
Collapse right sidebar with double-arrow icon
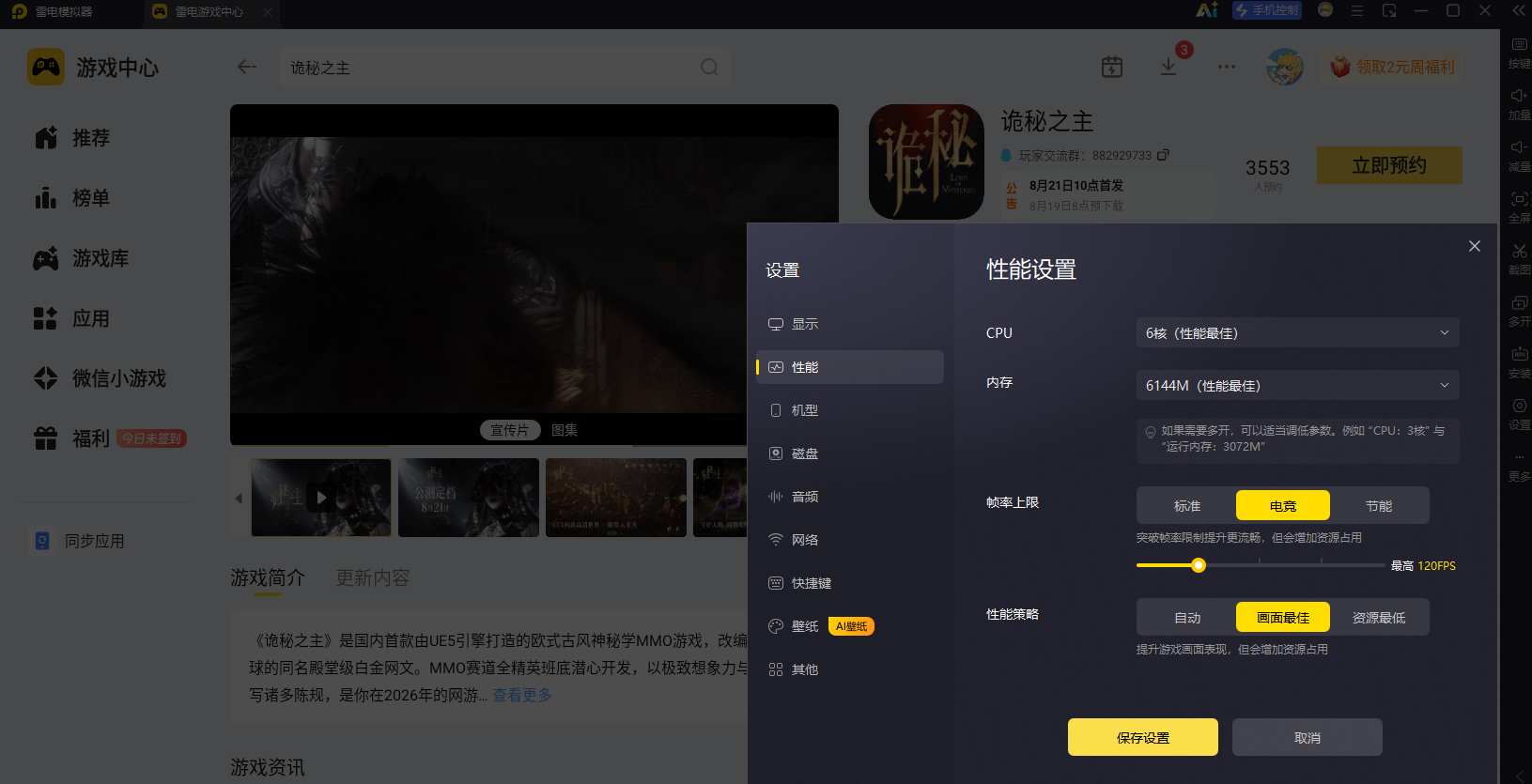1519,10
